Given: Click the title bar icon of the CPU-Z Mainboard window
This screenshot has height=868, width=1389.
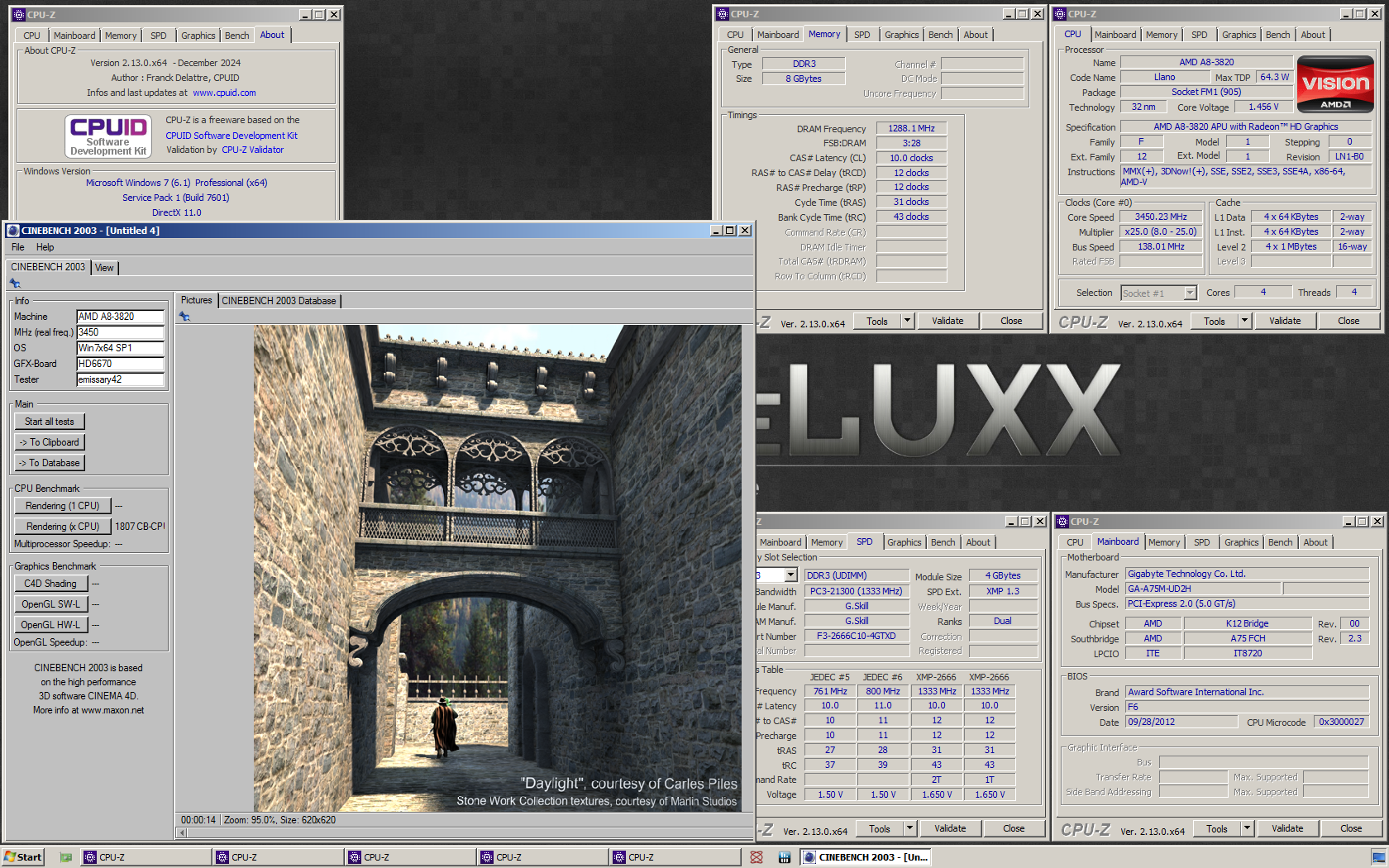Looking at the screenshot, I should click(x=1062, y=522).
